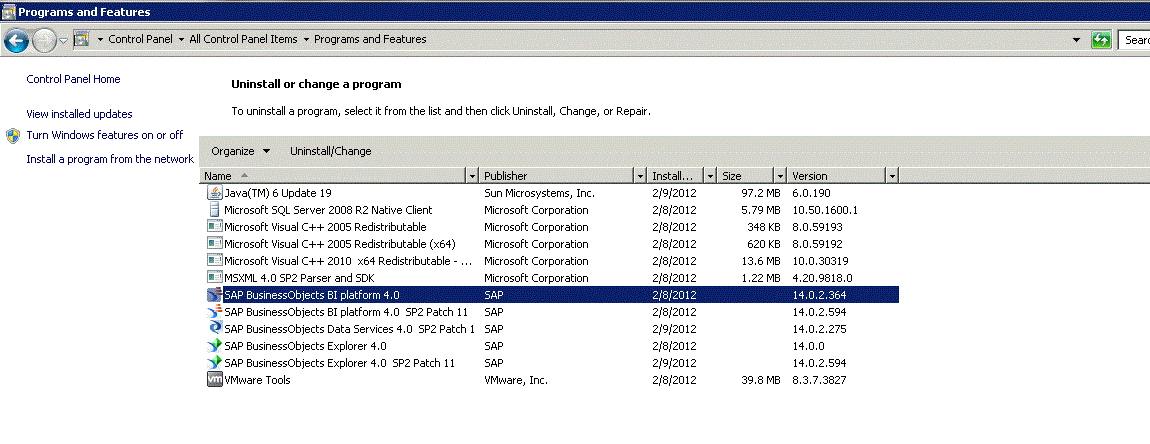This screenshot has width=1150, height=444.
Task: Open the Publisher column filter dropdown
Action: pyautogui.click(x=640, y=176)
